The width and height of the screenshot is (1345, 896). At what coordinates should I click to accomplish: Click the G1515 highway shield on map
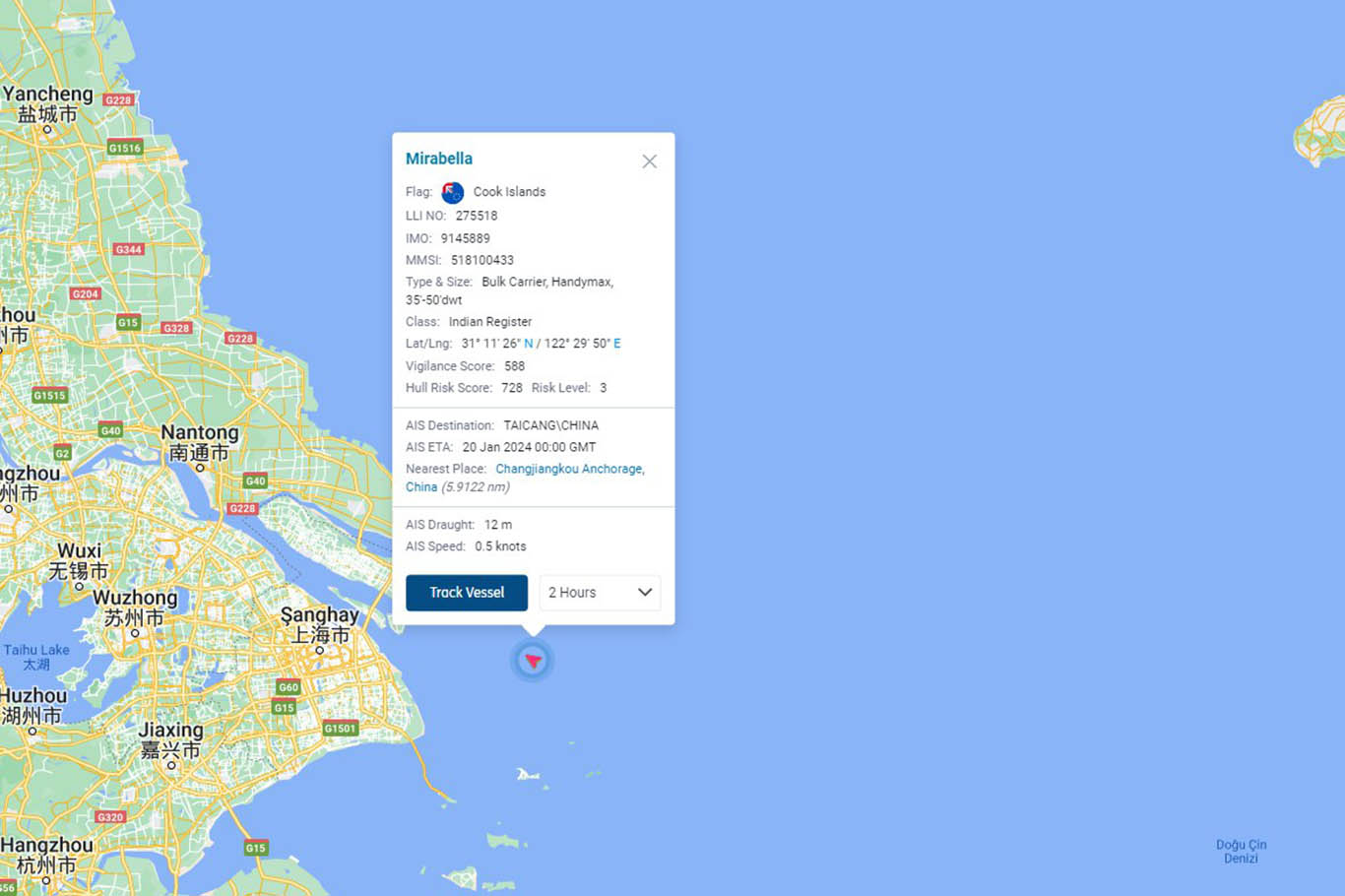pyautogui.click(x=49, y=396)
